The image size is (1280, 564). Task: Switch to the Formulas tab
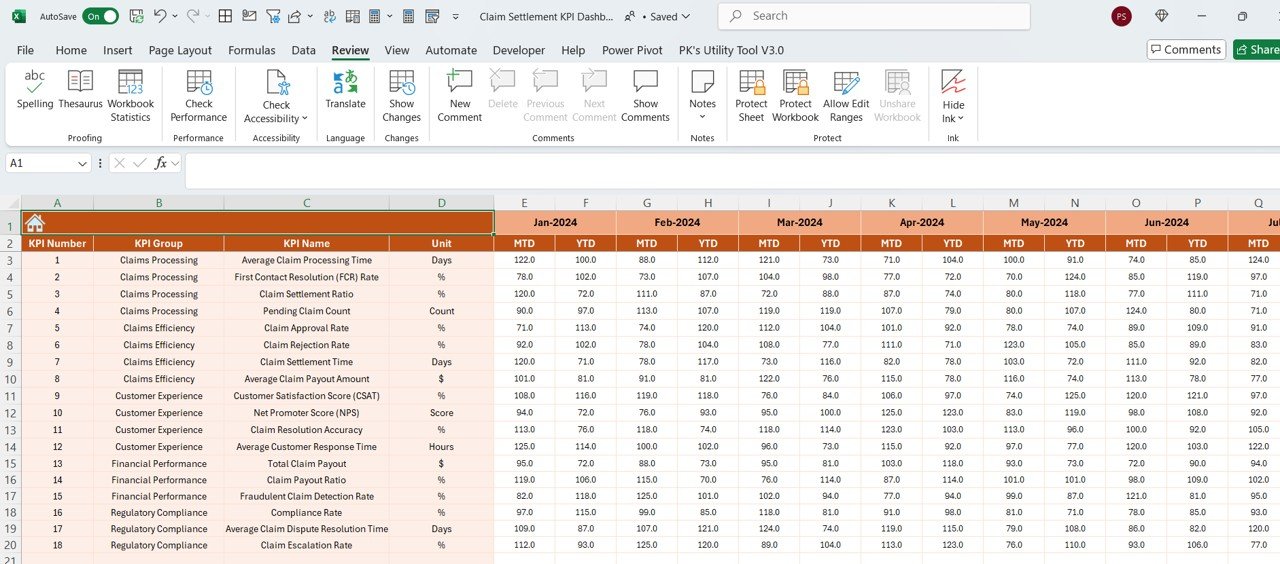(251, 50)
